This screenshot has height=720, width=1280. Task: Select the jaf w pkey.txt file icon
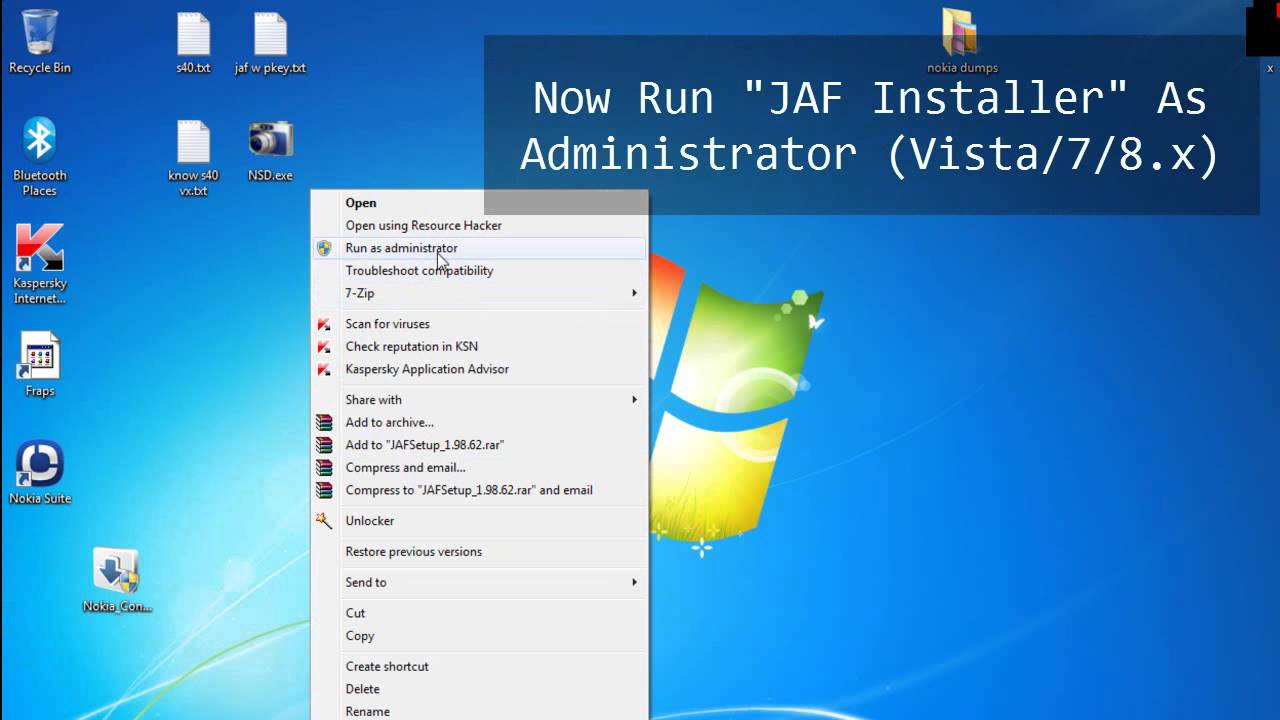[270, 43]
